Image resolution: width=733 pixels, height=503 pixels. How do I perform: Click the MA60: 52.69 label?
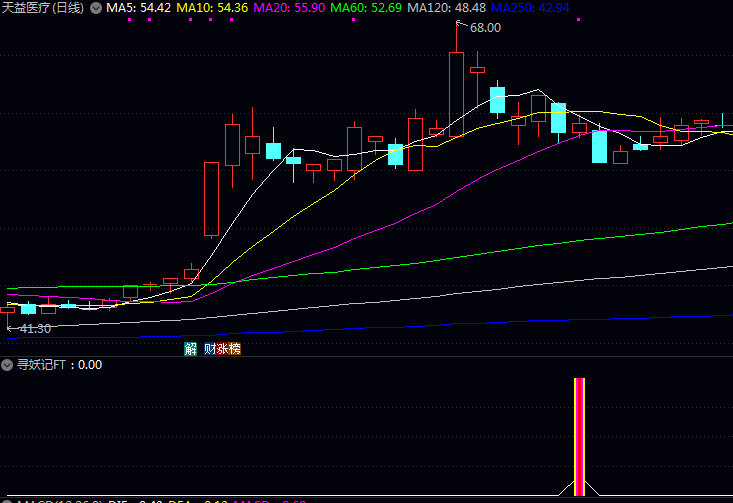pyautogui.click(x=366, y=8)
